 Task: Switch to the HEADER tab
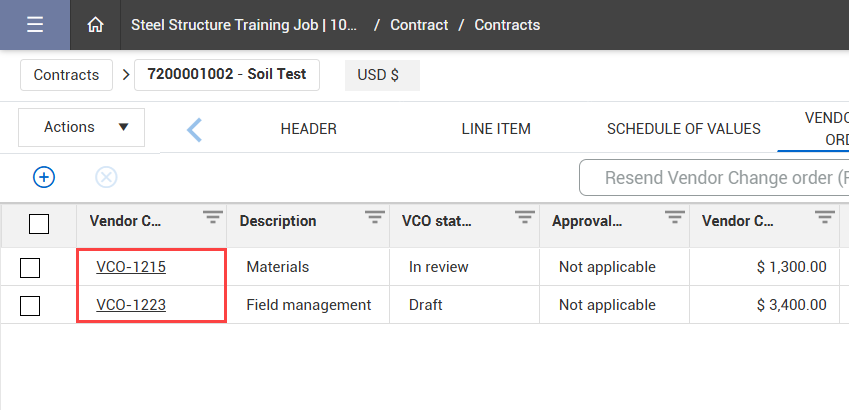coord(308,129)
